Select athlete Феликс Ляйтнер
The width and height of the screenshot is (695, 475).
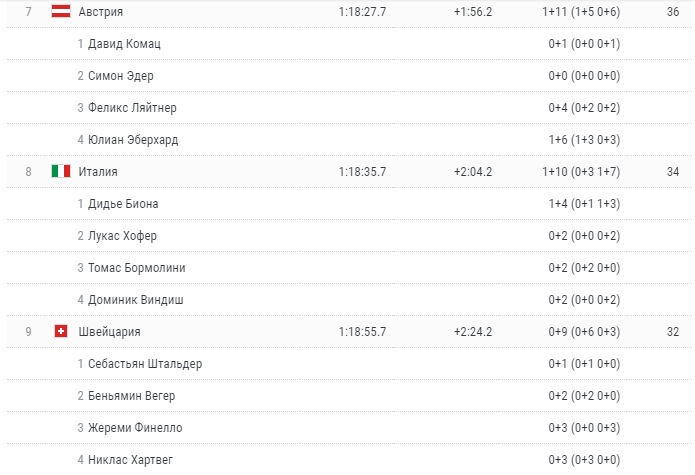coord(132,108)
